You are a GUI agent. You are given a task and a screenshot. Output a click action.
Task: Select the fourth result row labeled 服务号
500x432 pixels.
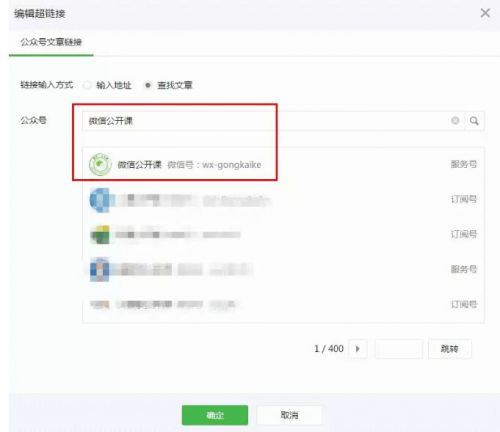[x=283, y=269]
